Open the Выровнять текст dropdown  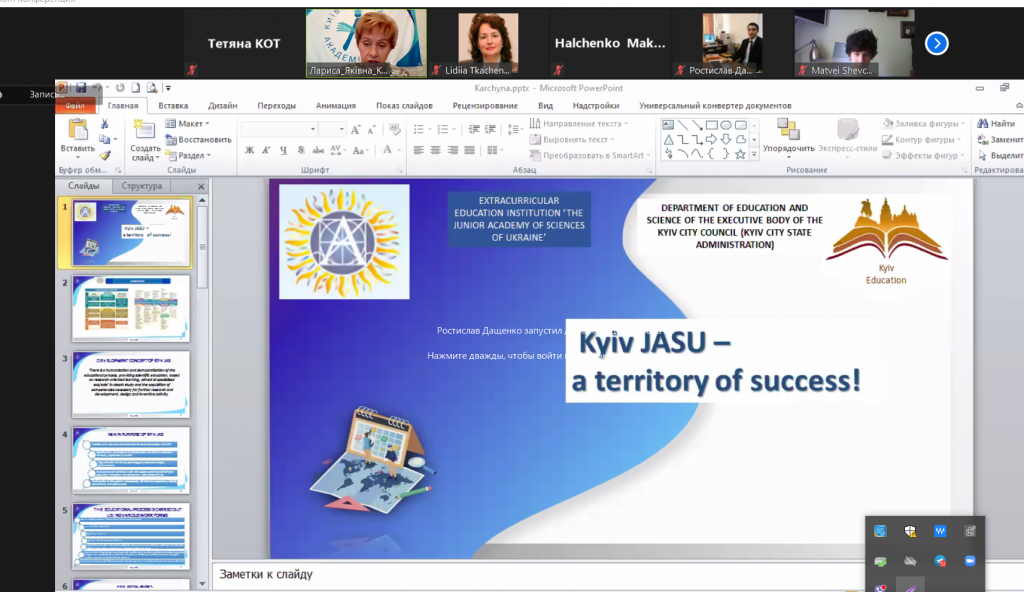[x=572, y=139]
